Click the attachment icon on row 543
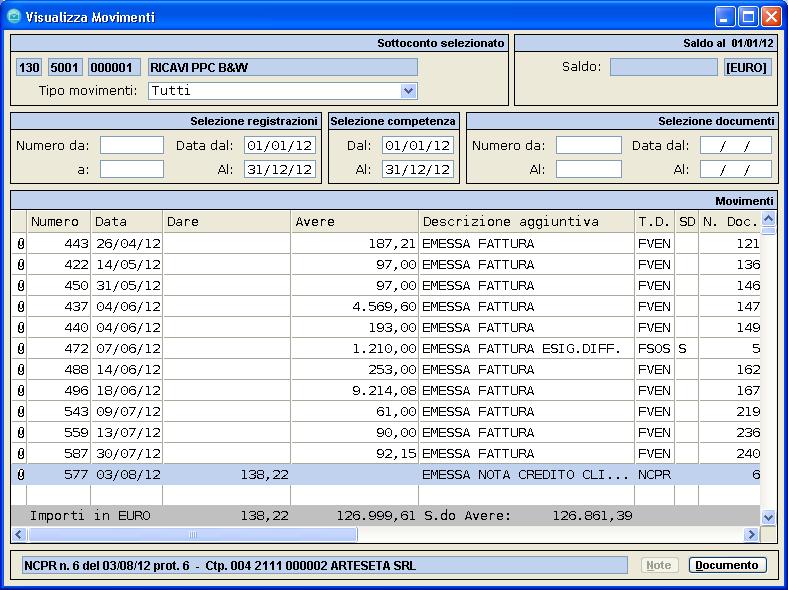Viewport: 788px width, 590px height. (21, 412)
